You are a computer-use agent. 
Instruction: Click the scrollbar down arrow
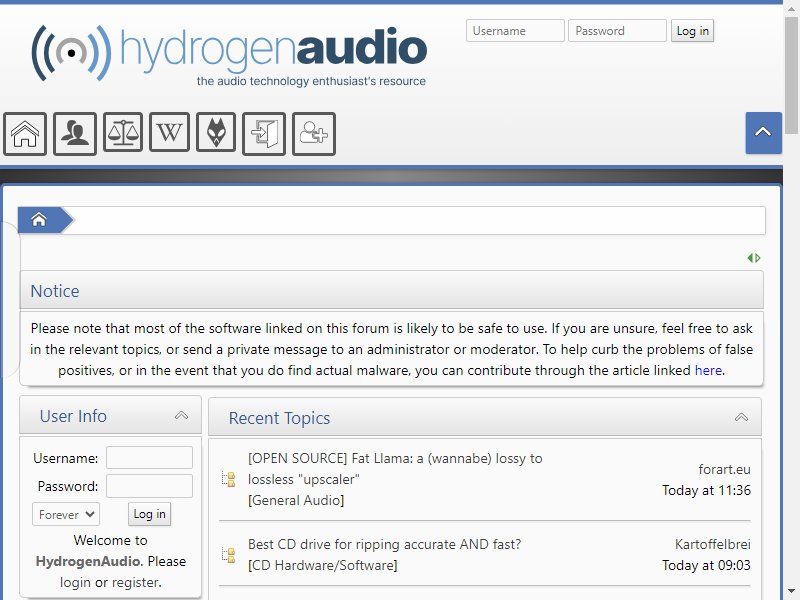(792, 592)
